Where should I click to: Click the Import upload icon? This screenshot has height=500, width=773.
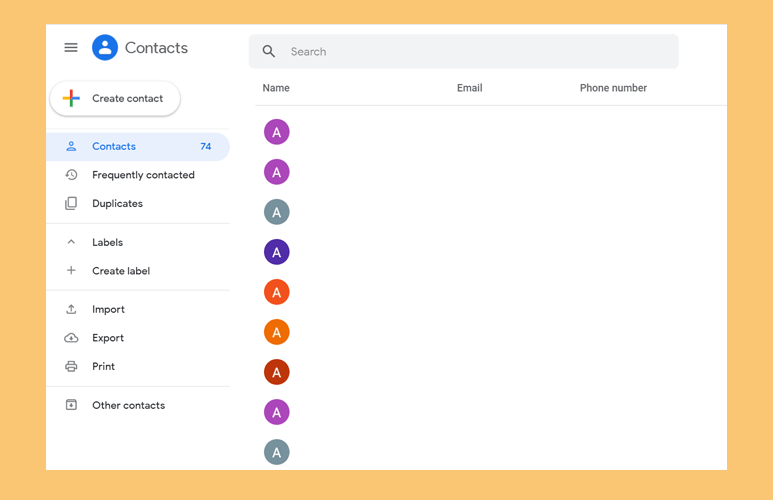[71, 309]
